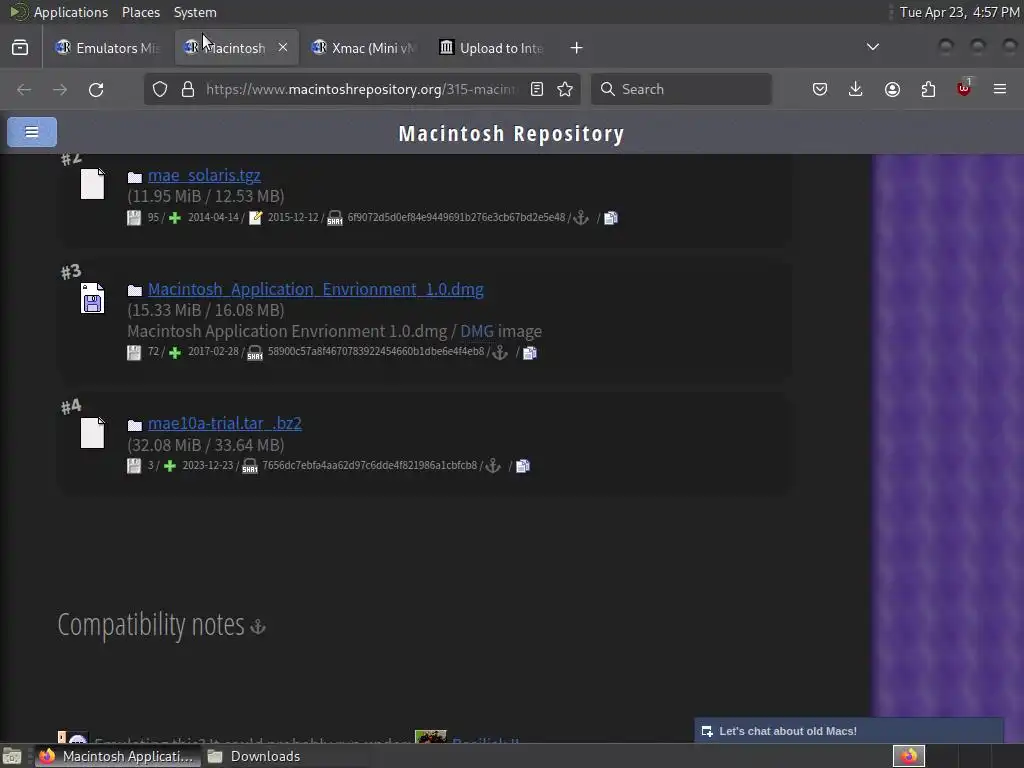The image size is (1024, 768).
Task: Click show desktop icon in taskbar
Action: pos(12,756)
